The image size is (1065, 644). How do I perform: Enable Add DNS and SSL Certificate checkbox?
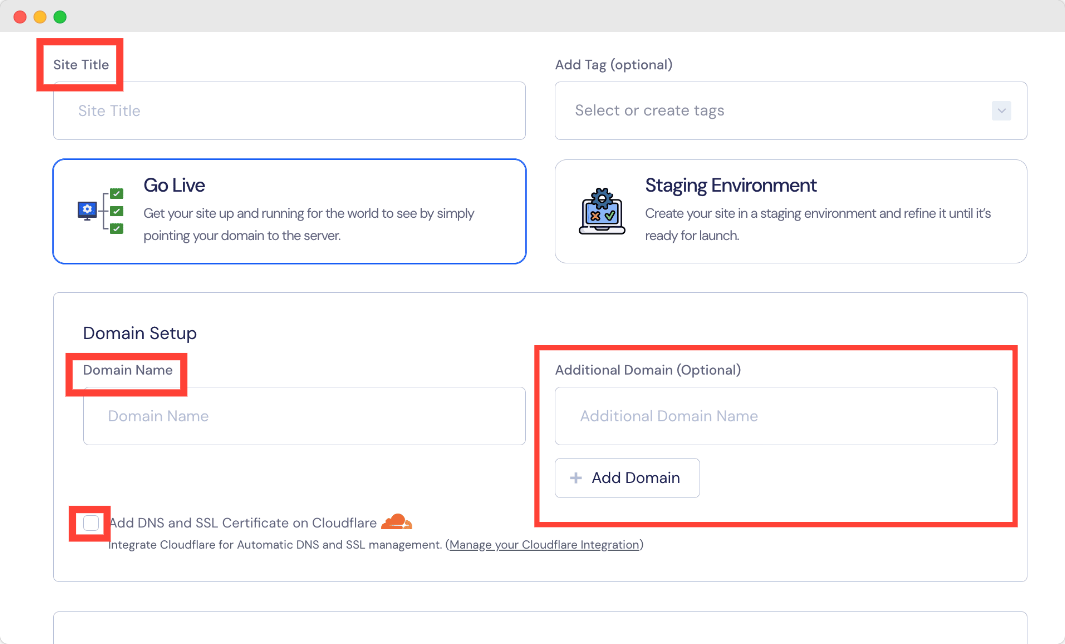click(91, 523)
